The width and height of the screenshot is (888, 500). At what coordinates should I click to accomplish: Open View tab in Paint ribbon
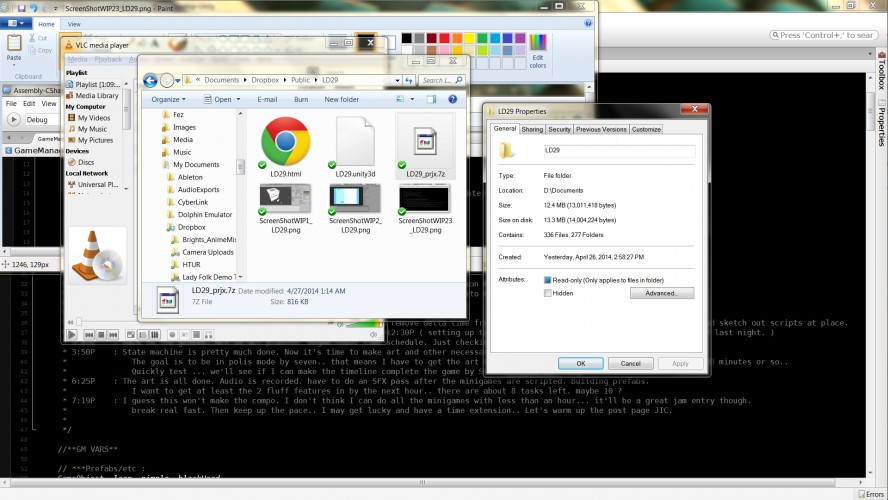(74, 24)
